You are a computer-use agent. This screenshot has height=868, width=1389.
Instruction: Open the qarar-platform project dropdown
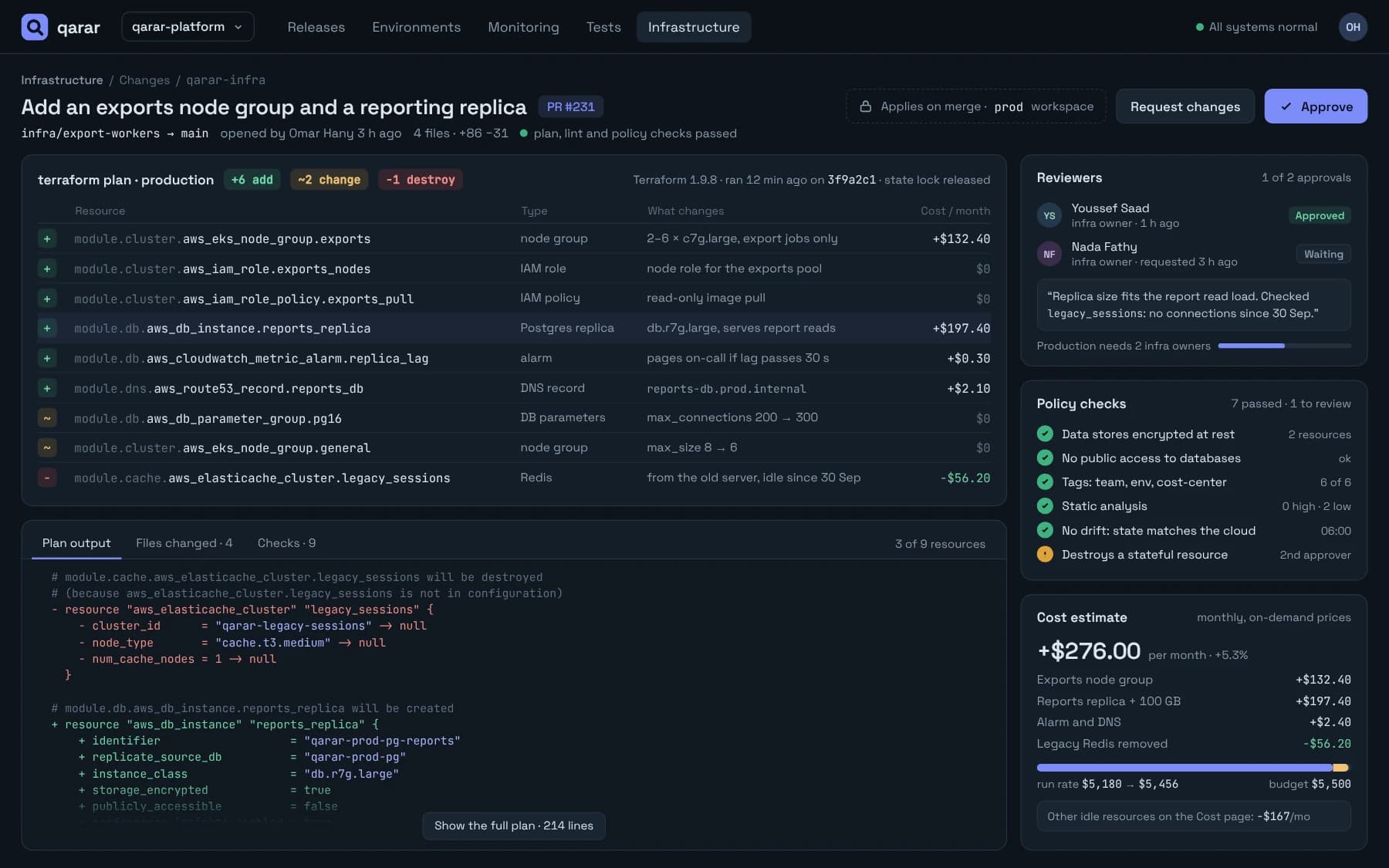point(188,27)
